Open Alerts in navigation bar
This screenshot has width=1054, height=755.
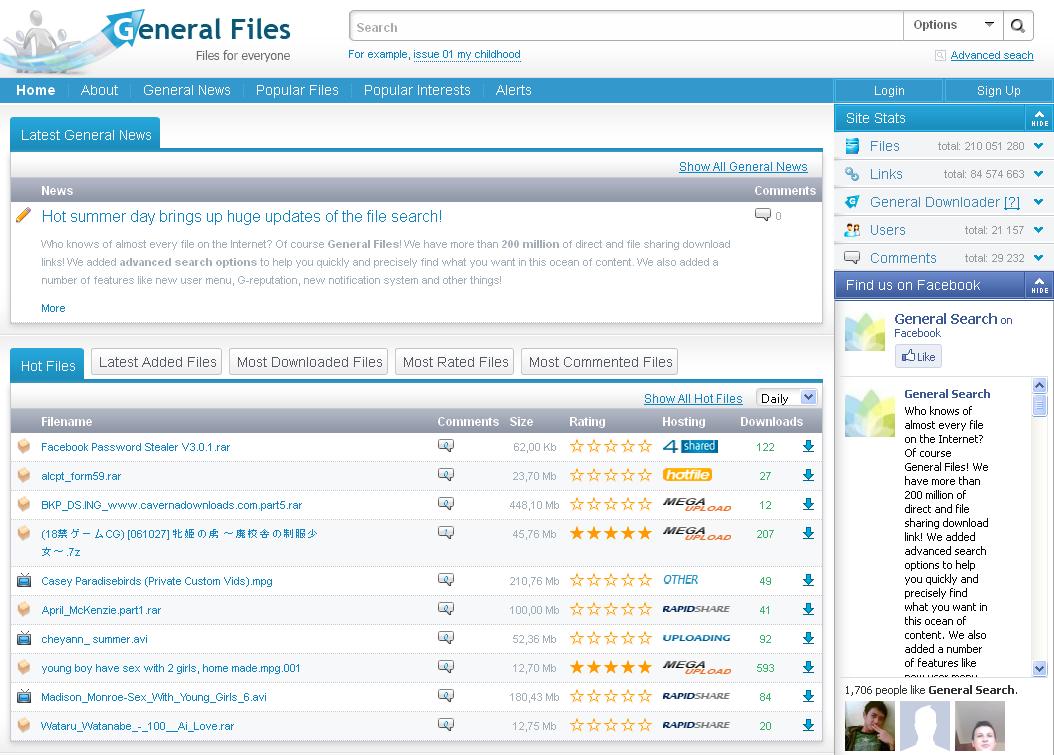514,90
